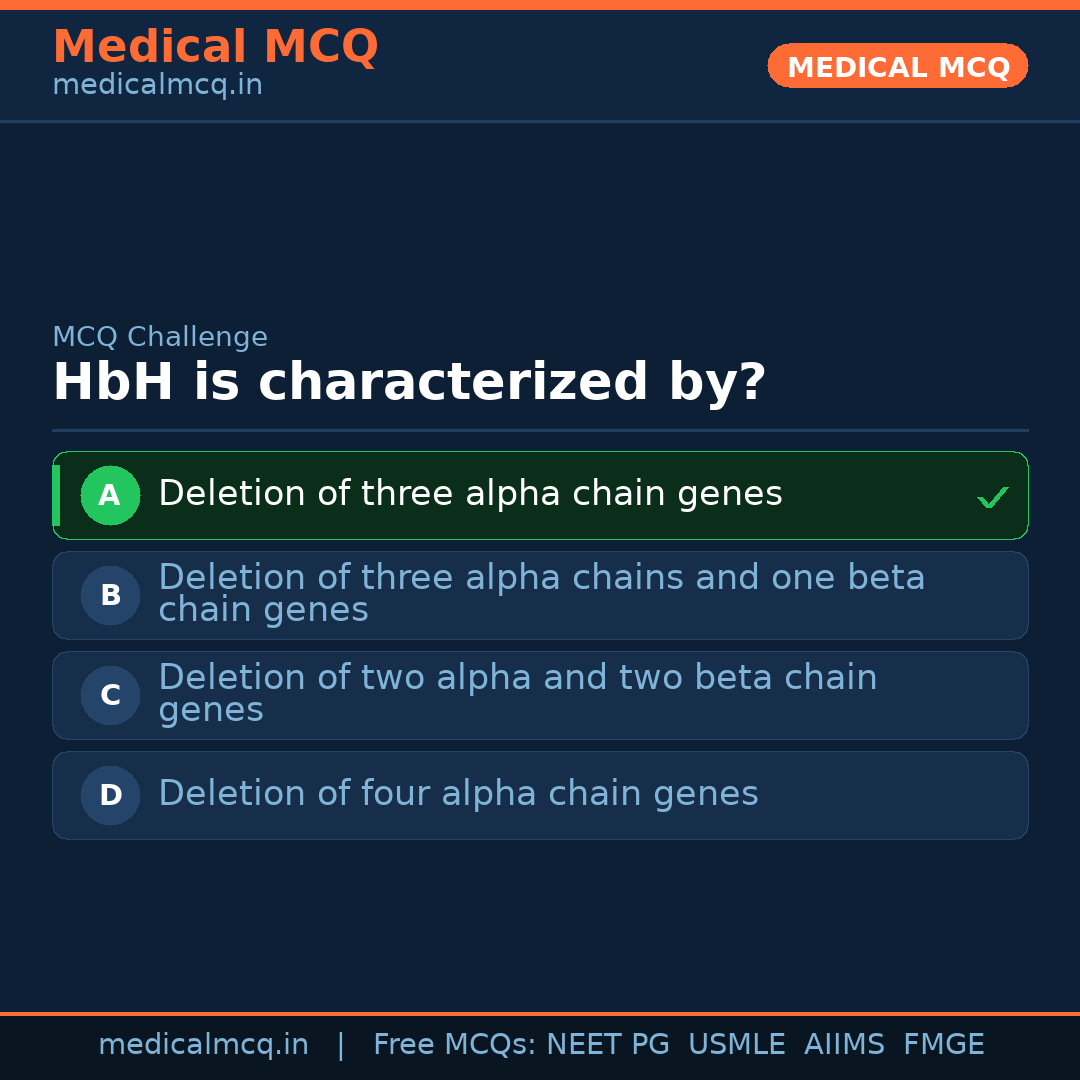
Task: Select answer "Deletion of three alpha chain genes"
Action: coord(470,494)
